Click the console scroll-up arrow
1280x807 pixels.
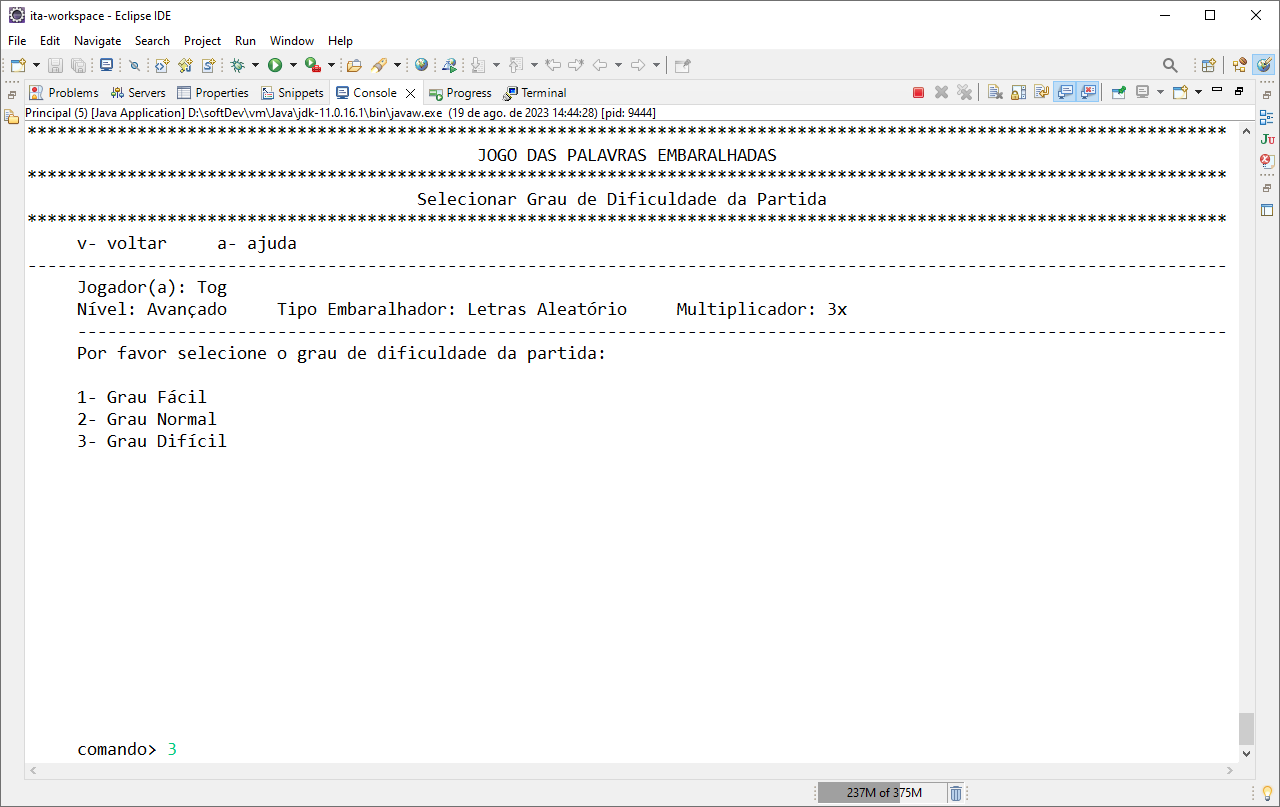click(x=1246, y=130)
